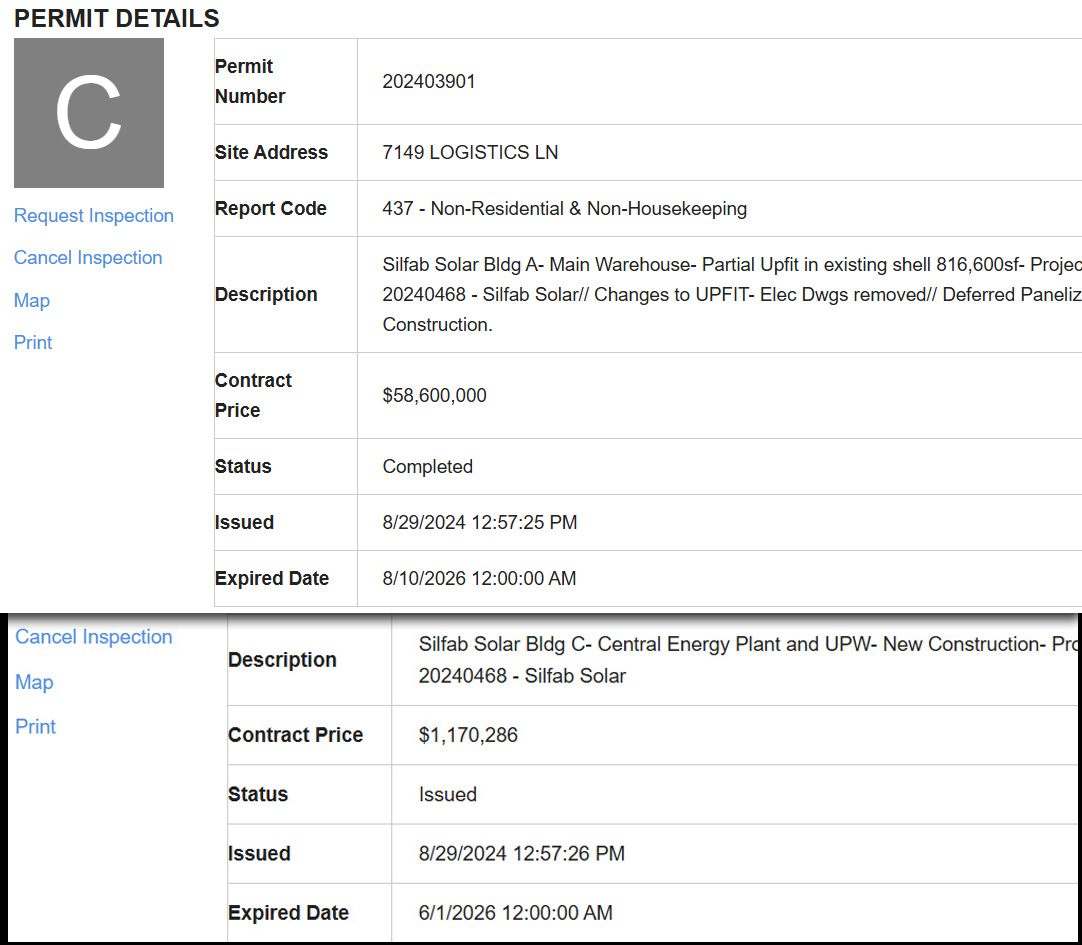Print the Bldg A permit details
Viewport: 1082px width, 945px height.
(x=33, y=343)
